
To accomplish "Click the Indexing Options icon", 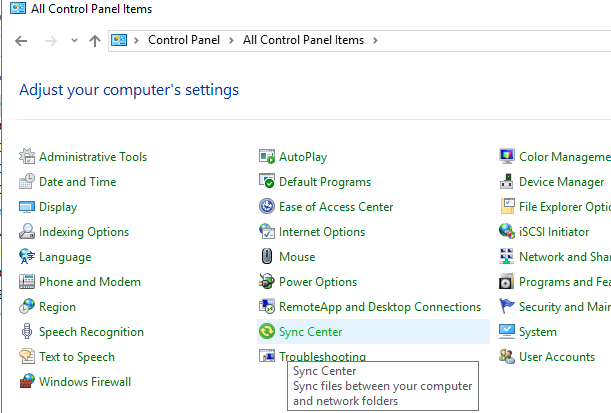I will 27,231.
